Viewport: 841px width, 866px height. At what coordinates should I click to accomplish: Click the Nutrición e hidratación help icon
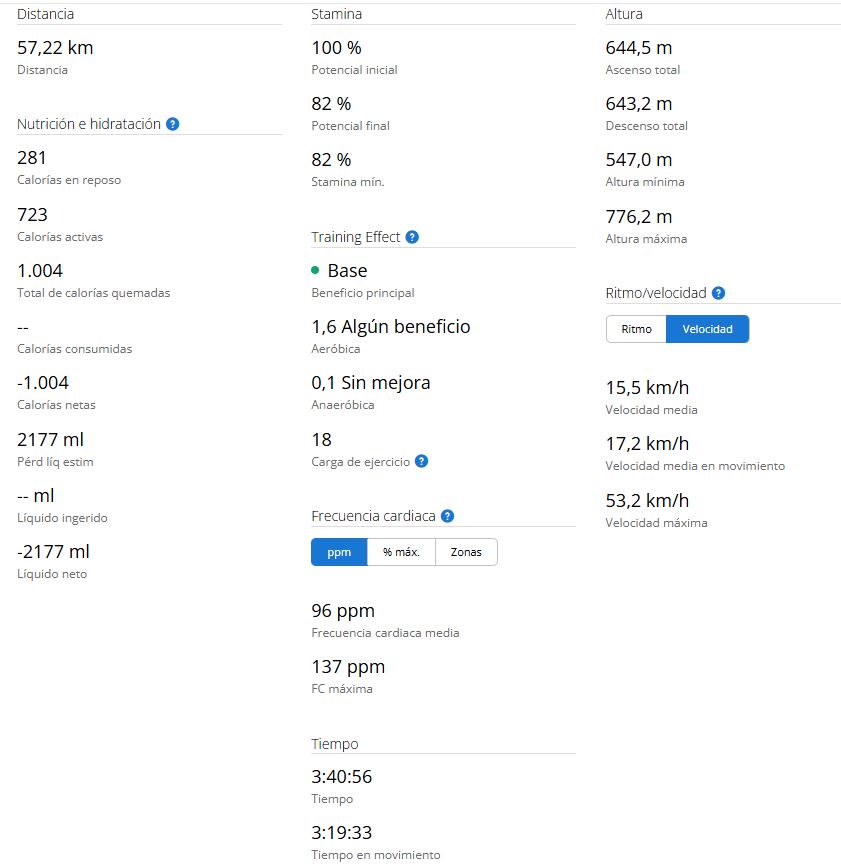(x=173, y=124)
